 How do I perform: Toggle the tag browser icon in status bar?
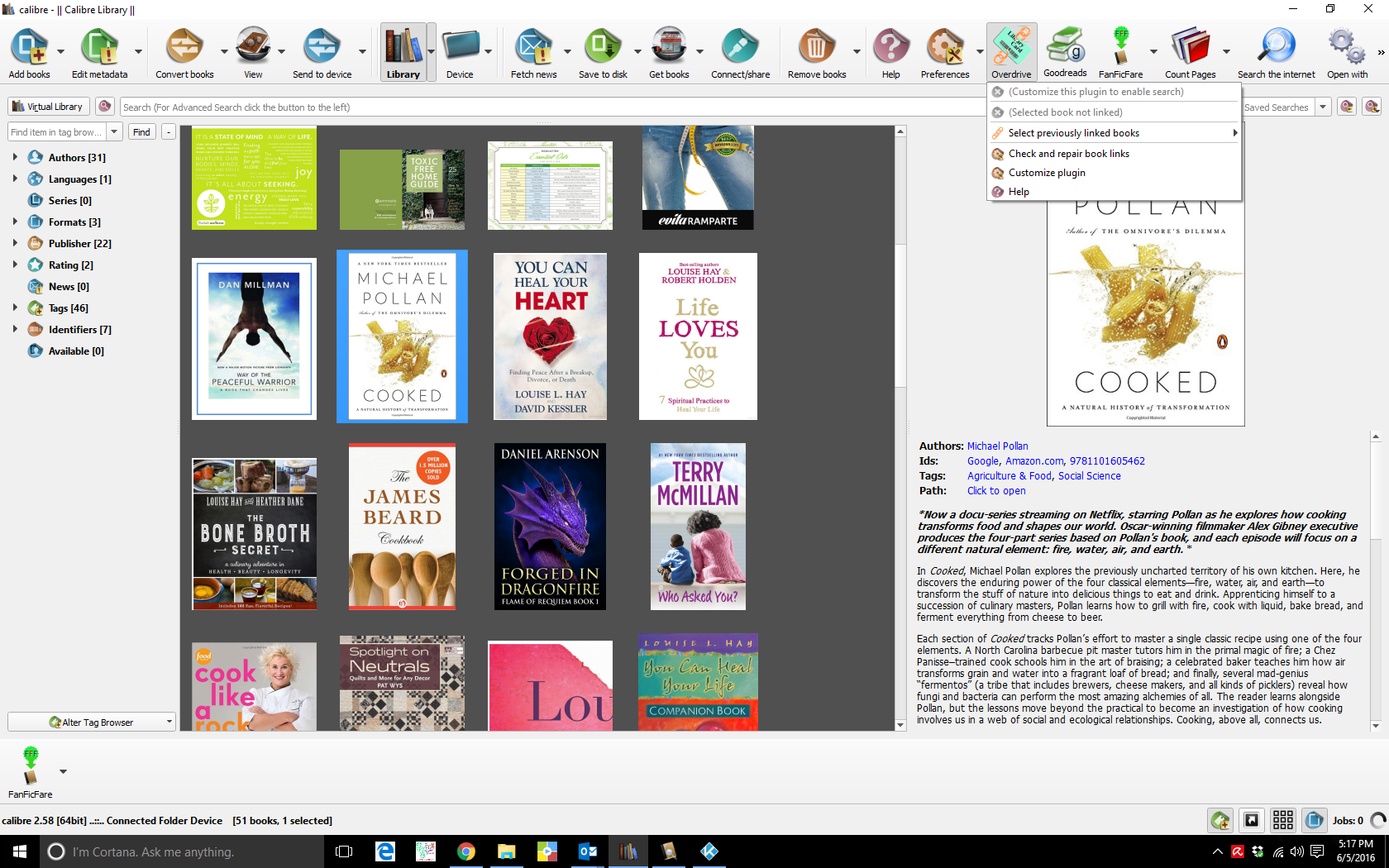point(1220,820)
